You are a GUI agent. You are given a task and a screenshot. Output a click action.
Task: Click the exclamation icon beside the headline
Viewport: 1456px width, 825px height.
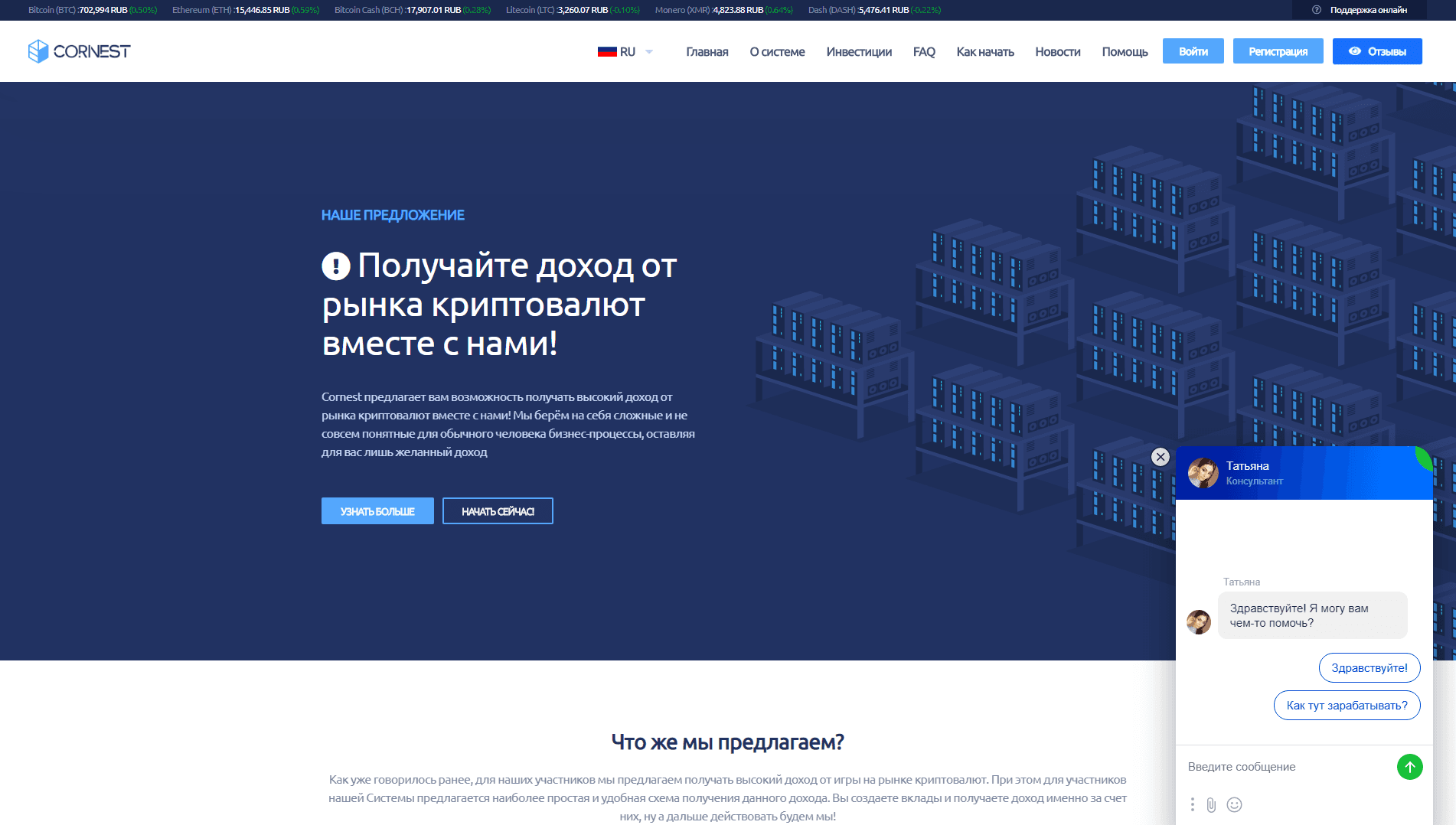pyautogui.click(x=335, y=266)
